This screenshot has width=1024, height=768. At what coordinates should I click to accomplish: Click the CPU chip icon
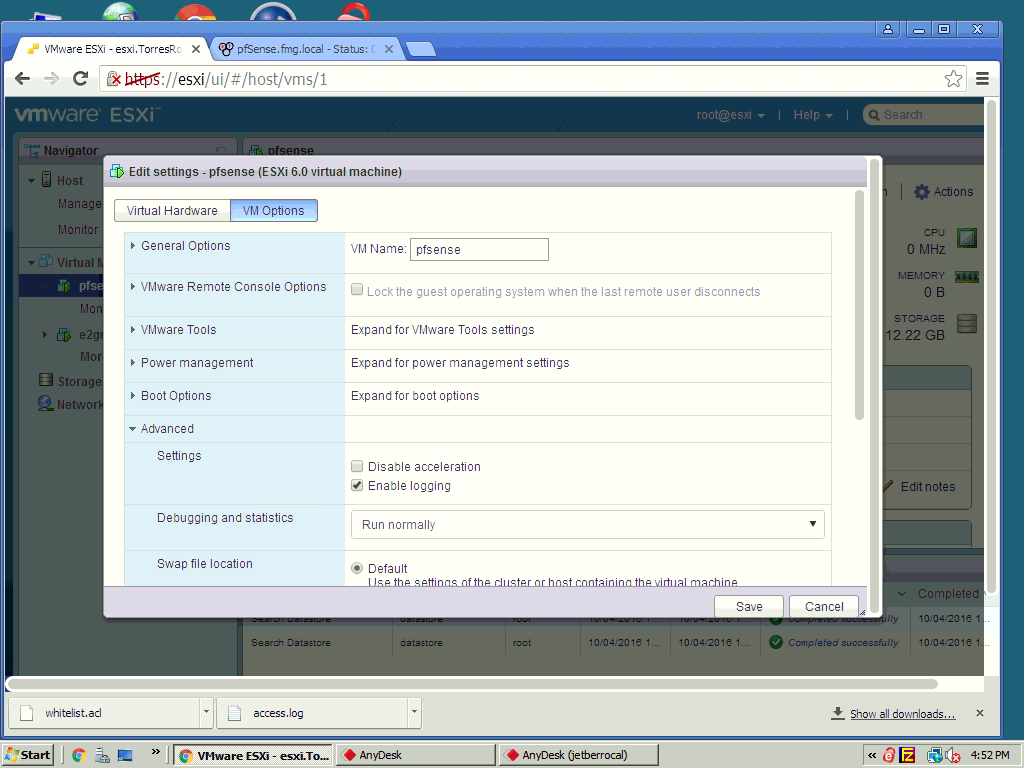coord(967,238)
